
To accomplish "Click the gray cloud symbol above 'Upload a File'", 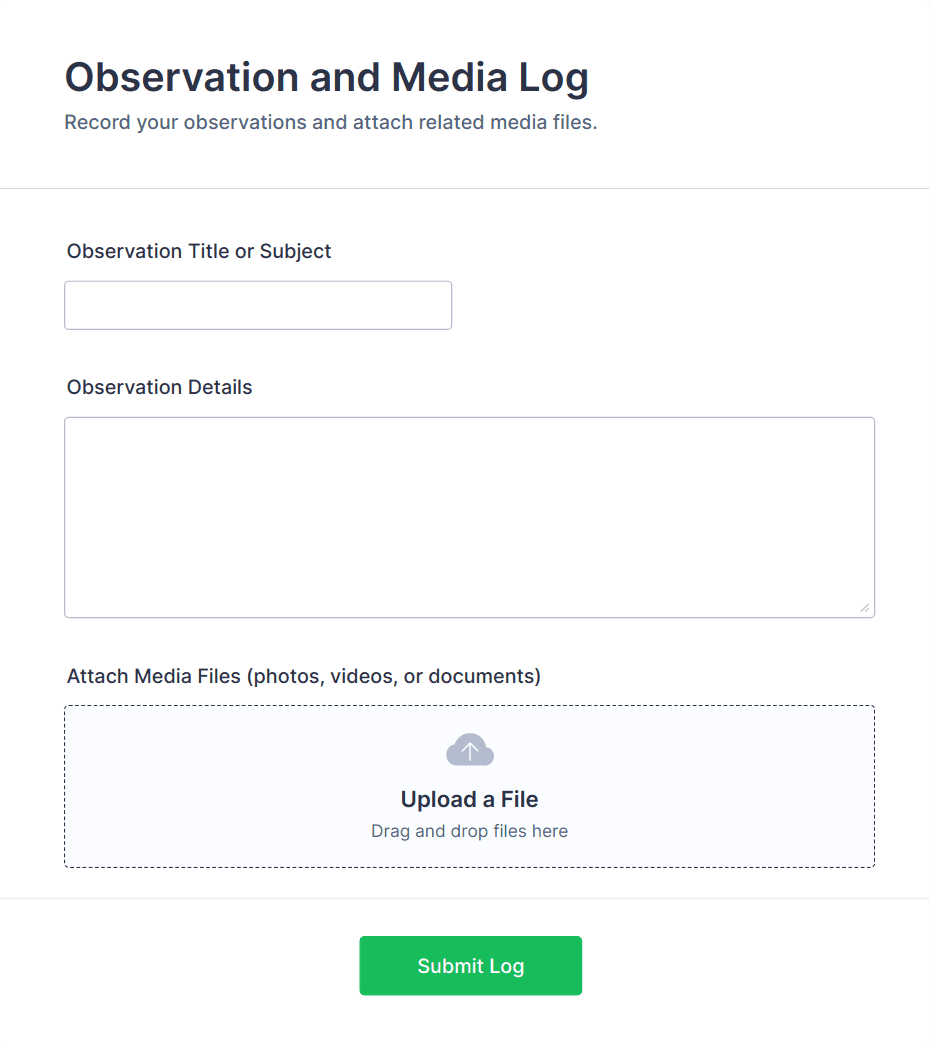I will [469, 749].
